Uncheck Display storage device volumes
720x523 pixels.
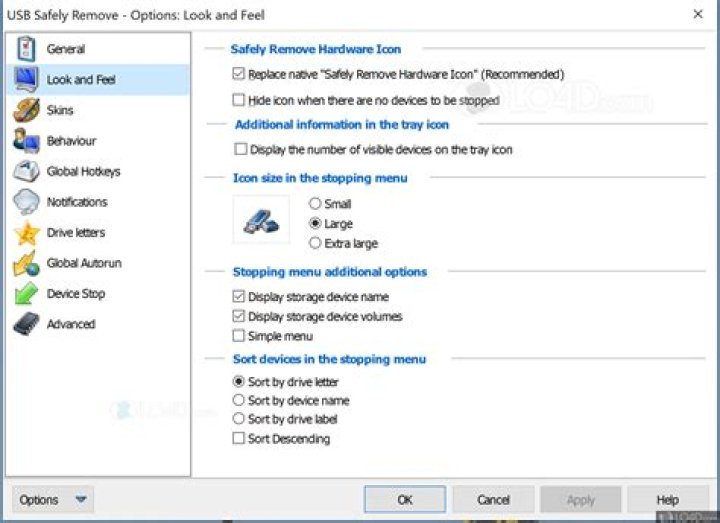(x=238, y=316)
